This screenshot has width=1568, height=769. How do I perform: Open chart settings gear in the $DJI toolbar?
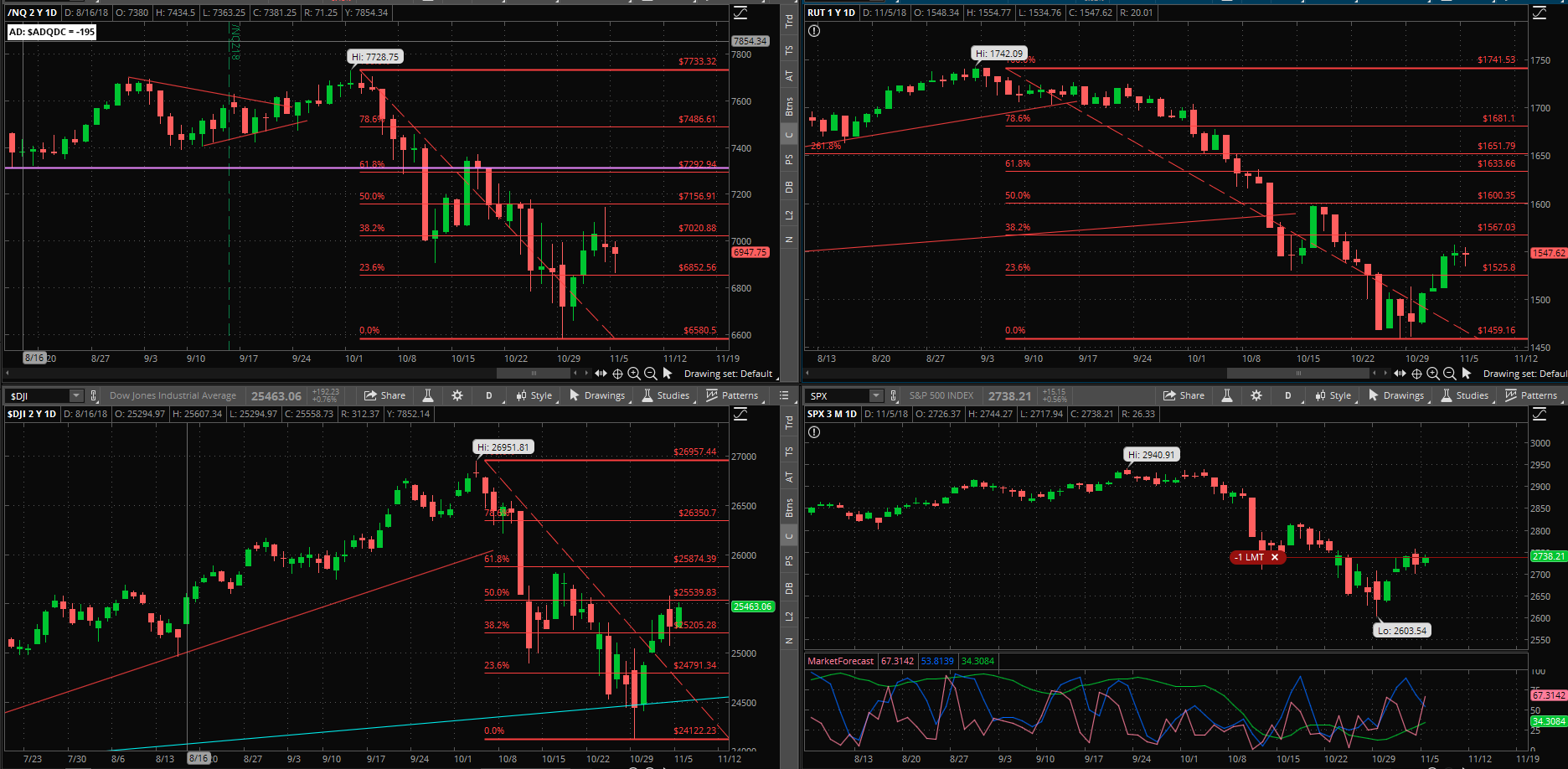pyautogui.click(x=457, y=395)
